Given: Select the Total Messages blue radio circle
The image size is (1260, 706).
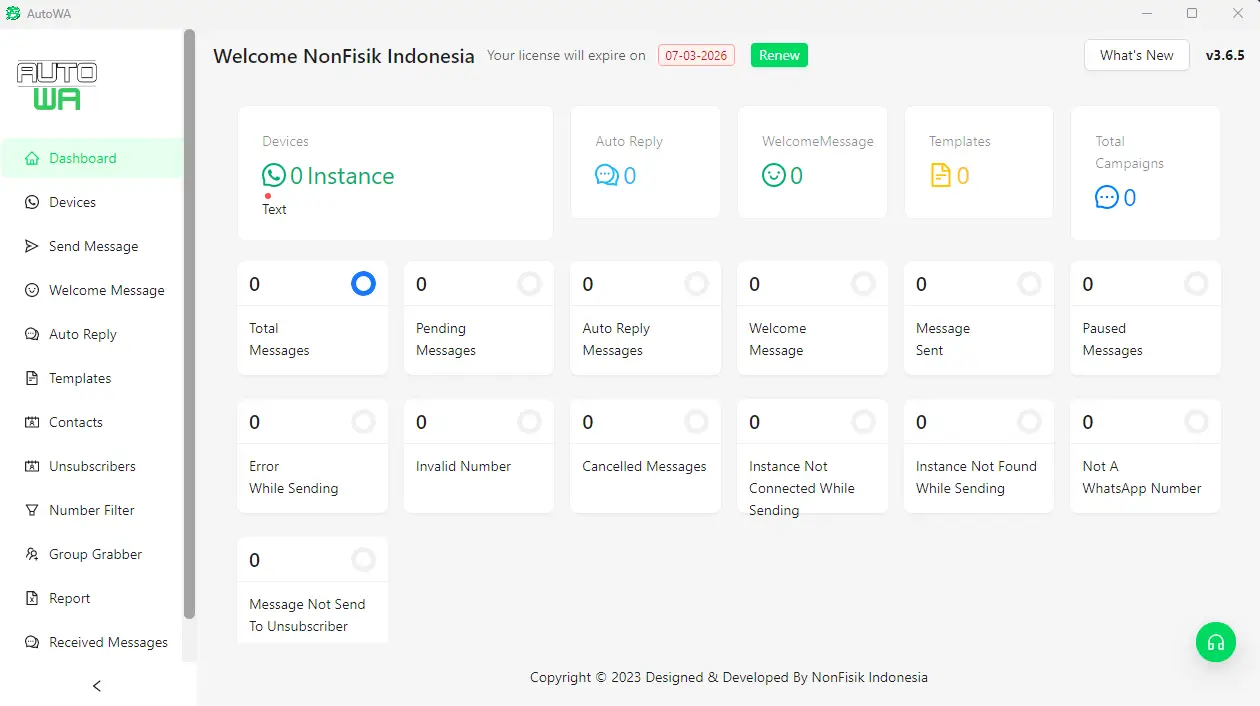Looking at the screenshot, I should point(363,284).
